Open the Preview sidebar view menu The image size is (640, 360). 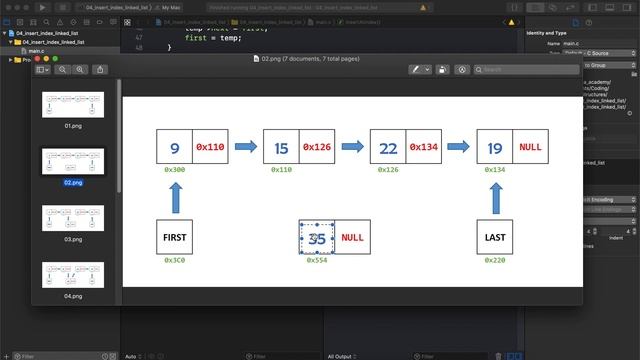coord(42,70)
